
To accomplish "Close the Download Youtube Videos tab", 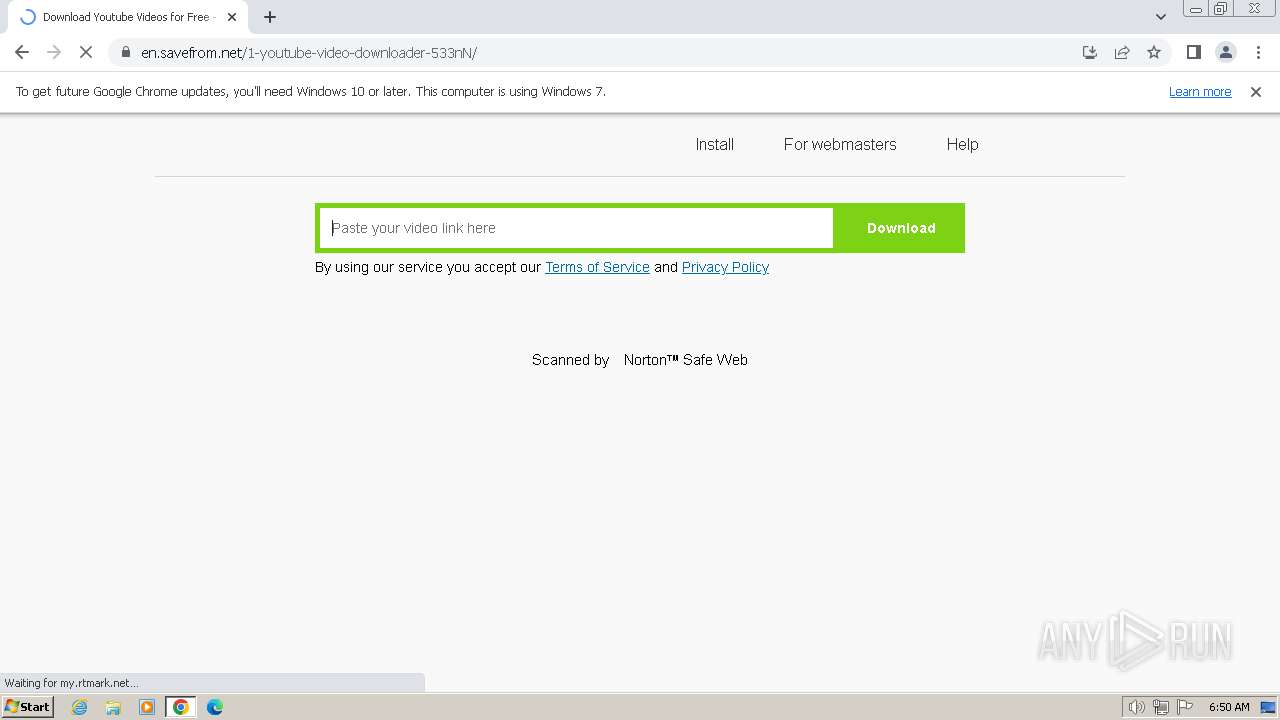I will coord(232,17).
